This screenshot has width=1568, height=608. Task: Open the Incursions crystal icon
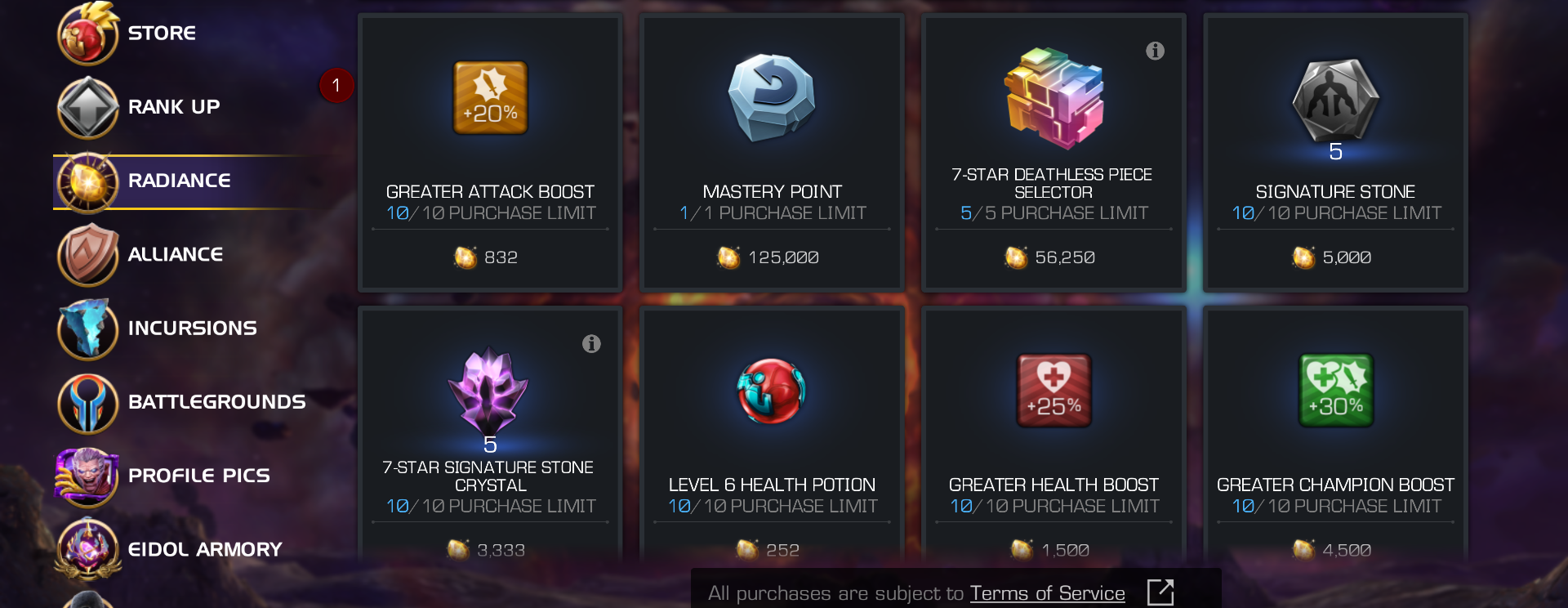87,329
